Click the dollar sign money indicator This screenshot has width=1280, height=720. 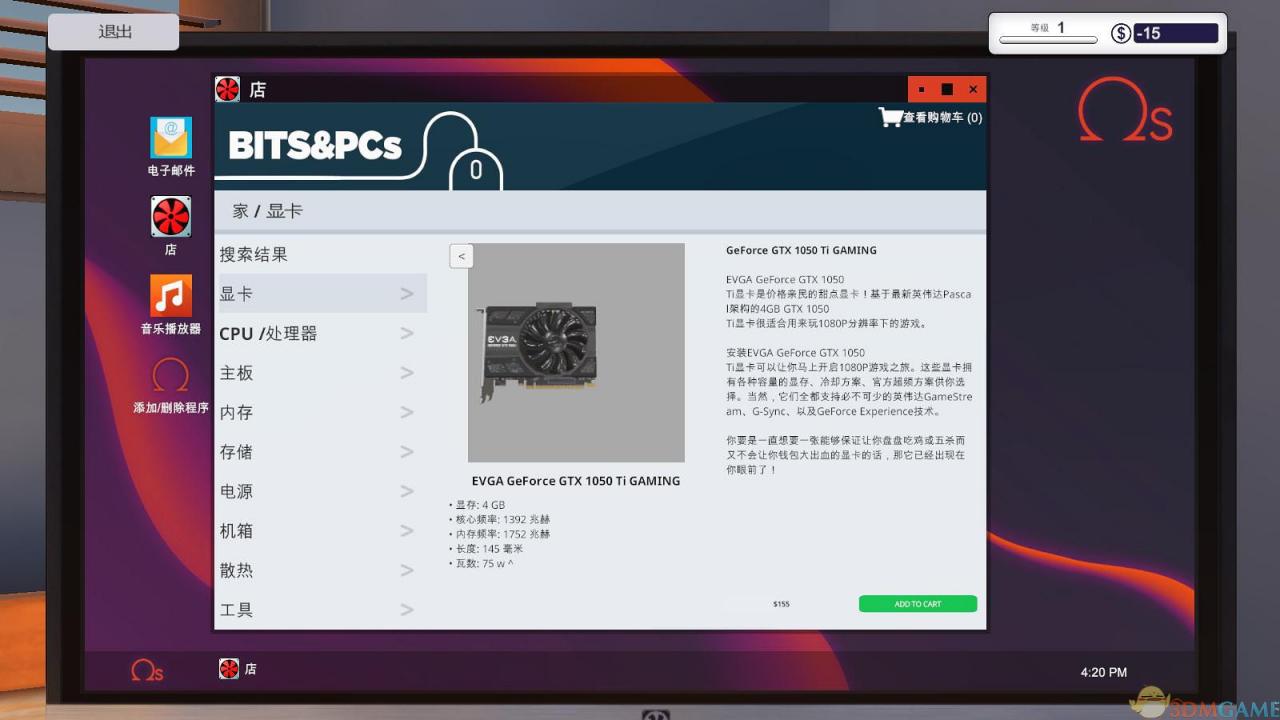point(1120,33)
